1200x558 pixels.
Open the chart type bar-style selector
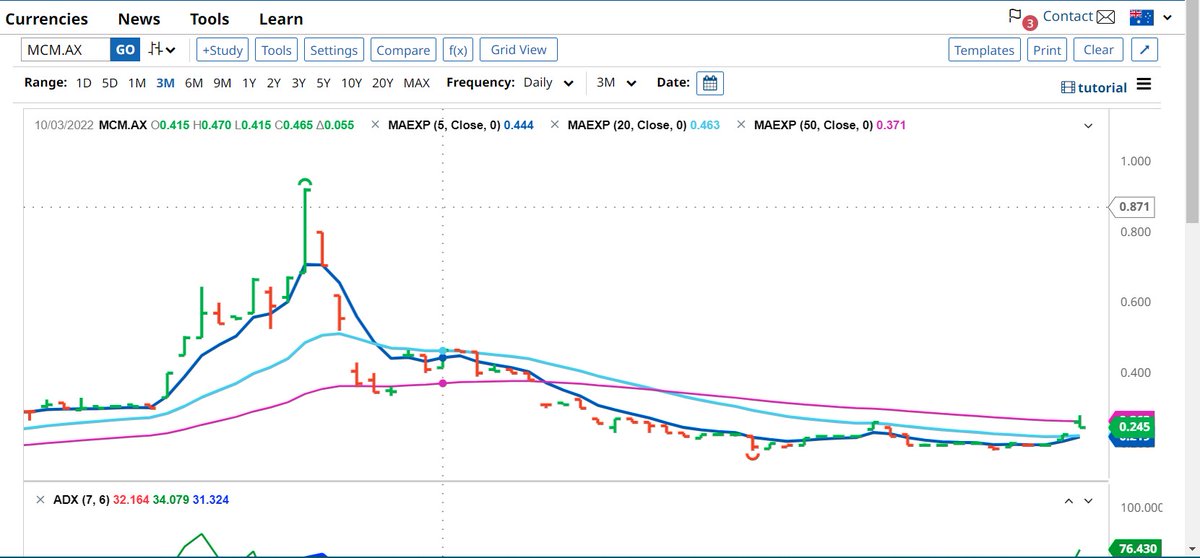coord(161,49)
